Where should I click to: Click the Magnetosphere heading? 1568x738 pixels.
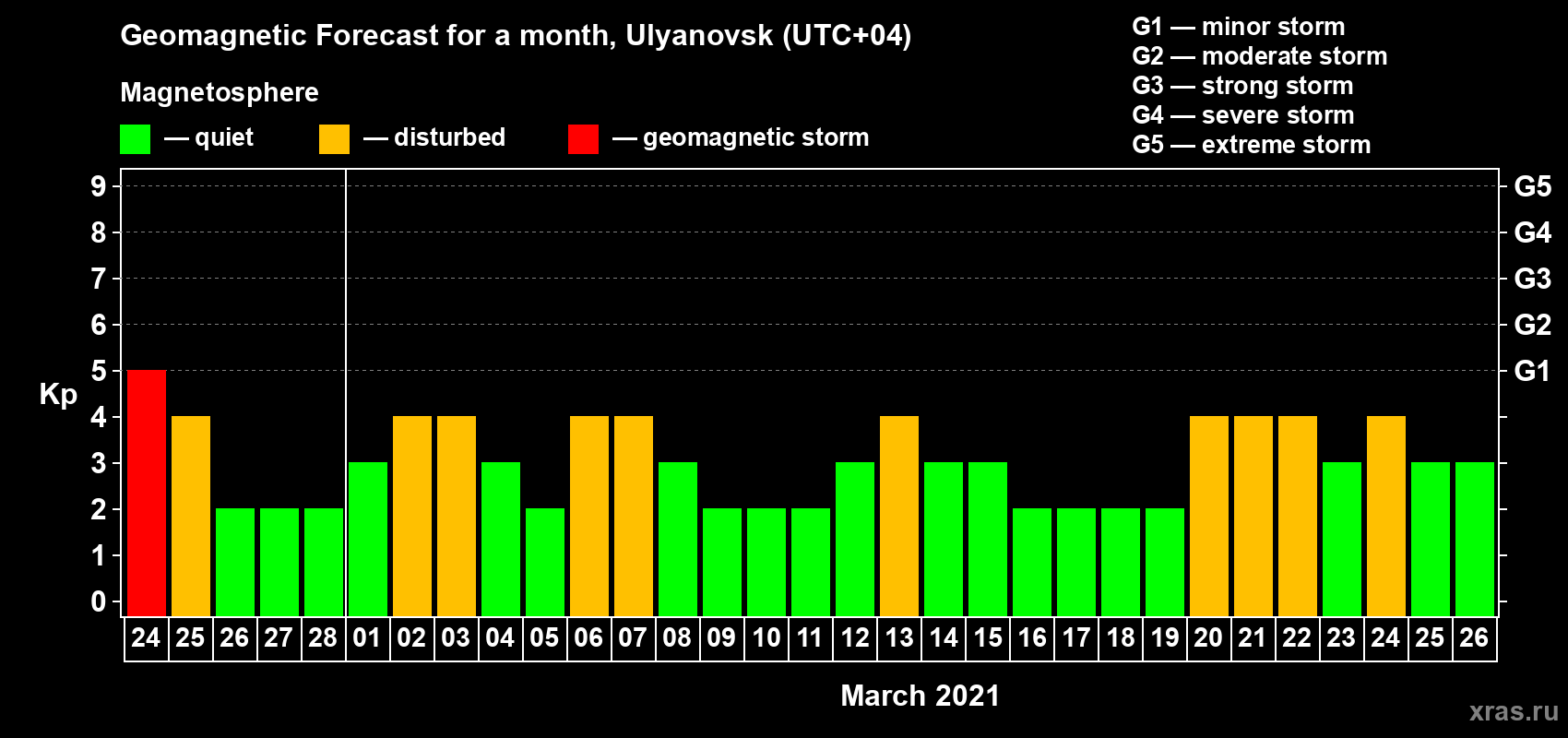220,92
